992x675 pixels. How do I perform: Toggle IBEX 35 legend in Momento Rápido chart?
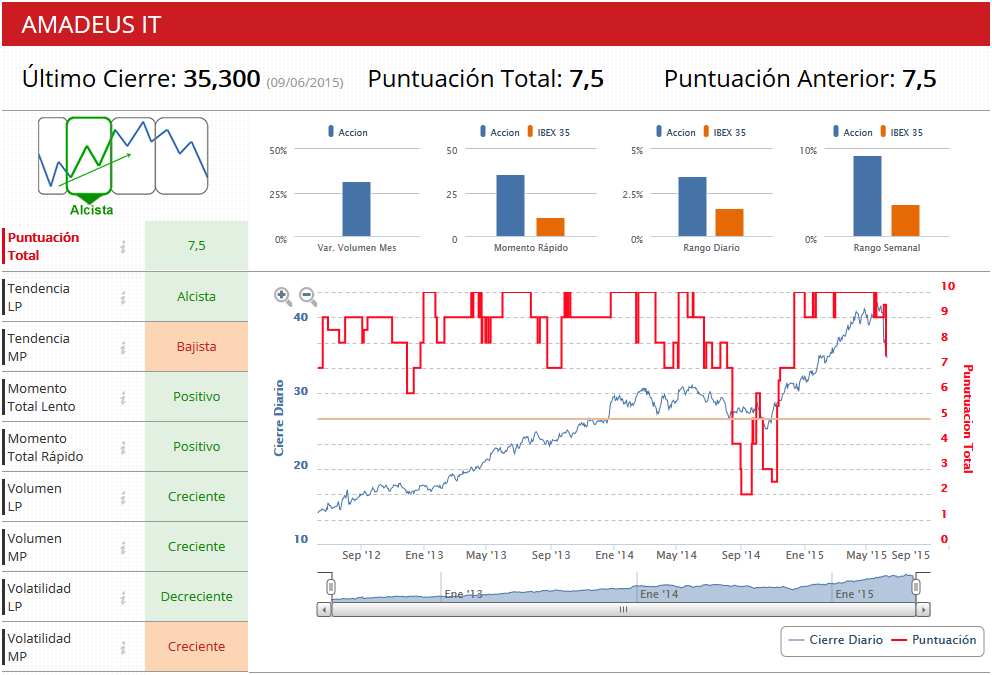549,132
